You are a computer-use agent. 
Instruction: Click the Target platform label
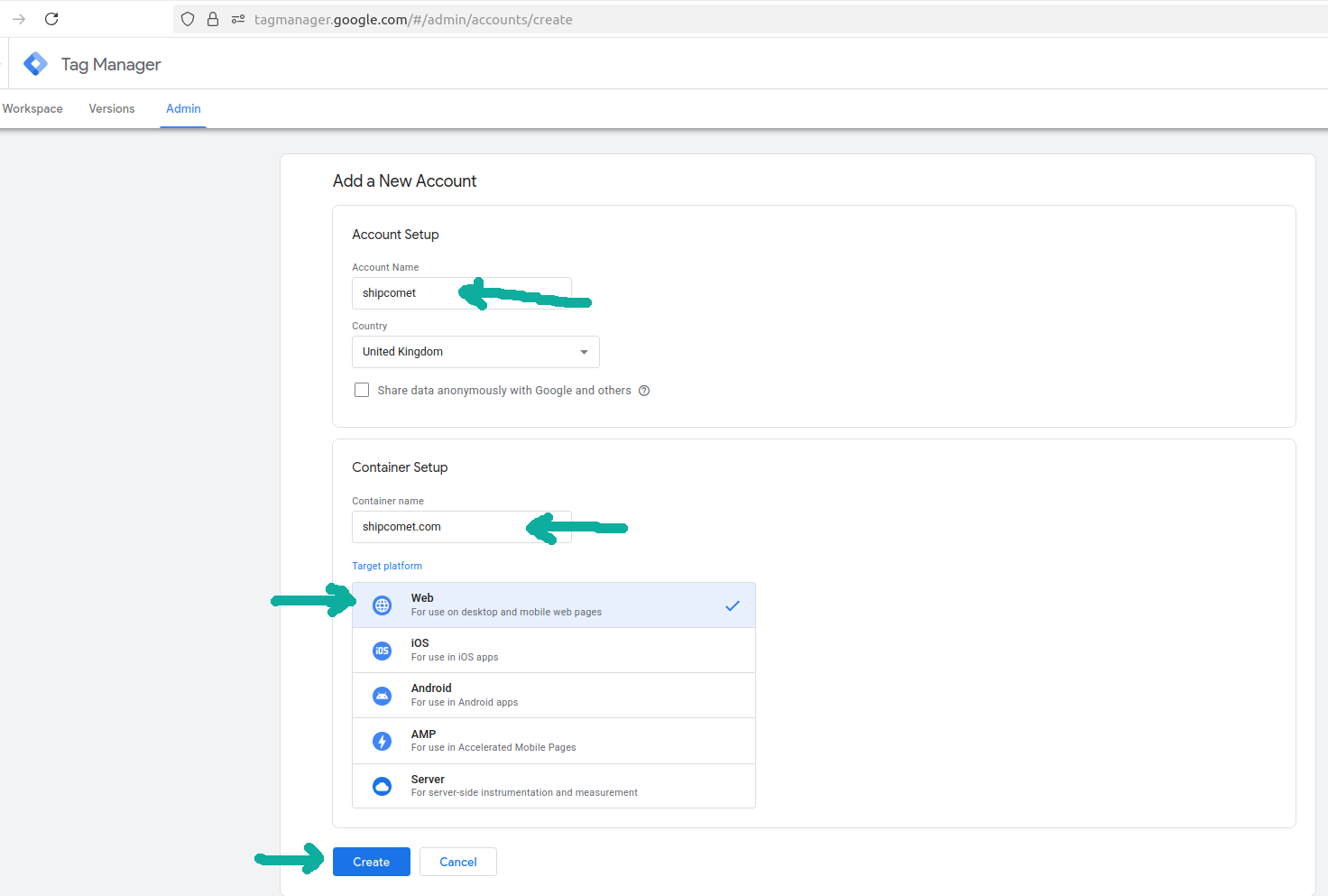pyautogui.click(x=387, y=566)
